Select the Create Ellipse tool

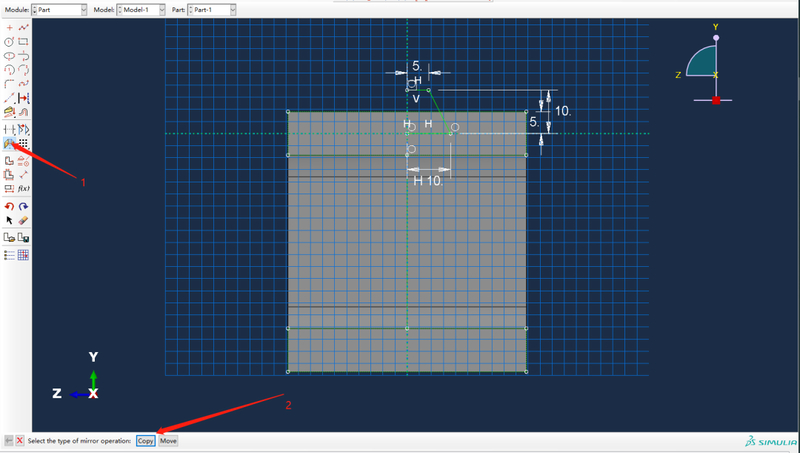pyautogui.click(x=9, y=56)
